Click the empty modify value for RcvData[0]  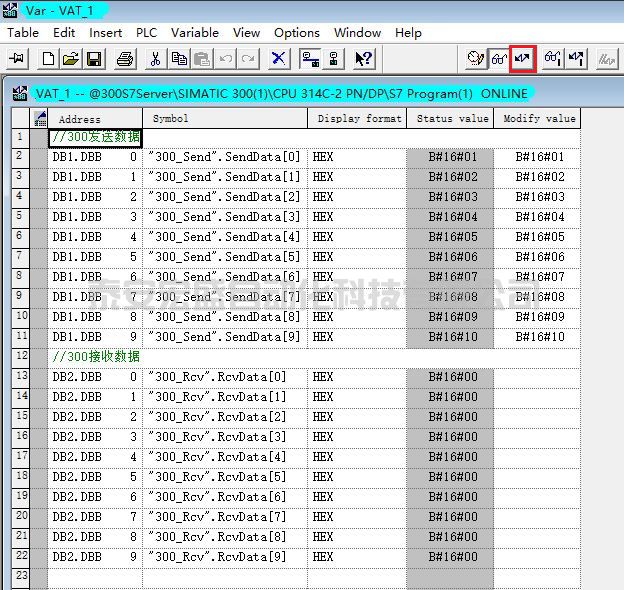(540, 377)
